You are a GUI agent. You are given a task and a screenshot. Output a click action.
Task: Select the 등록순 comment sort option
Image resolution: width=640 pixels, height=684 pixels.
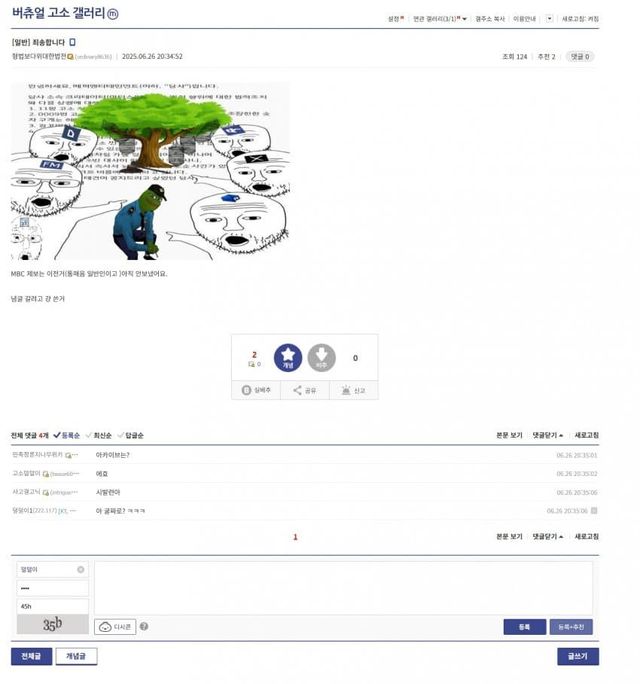tap(67, 435)
